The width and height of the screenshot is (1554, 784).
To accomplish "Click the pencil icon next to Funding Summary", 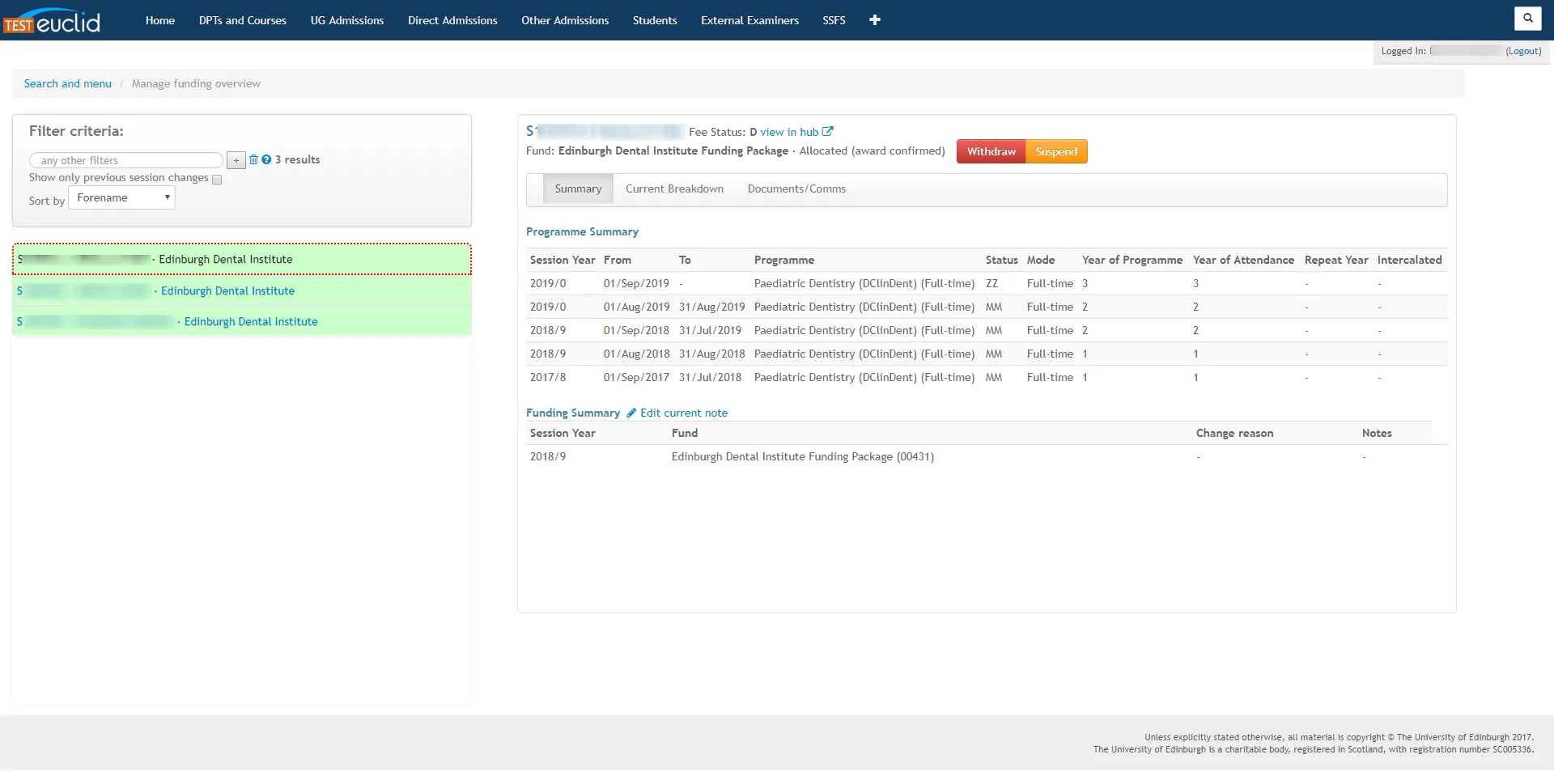I will click(x=631, y=413).
